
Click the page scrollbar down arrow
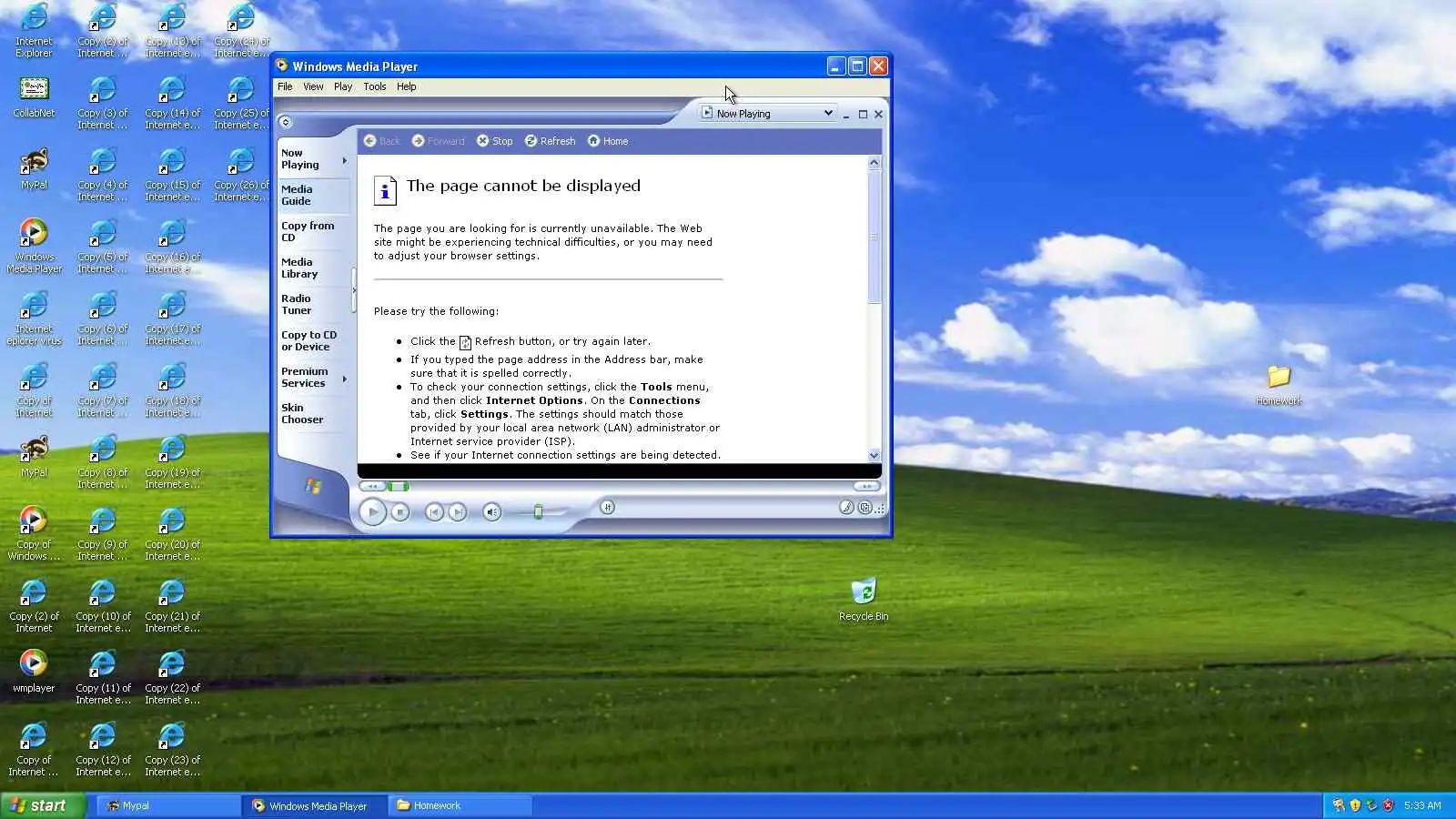pos(875,455)
